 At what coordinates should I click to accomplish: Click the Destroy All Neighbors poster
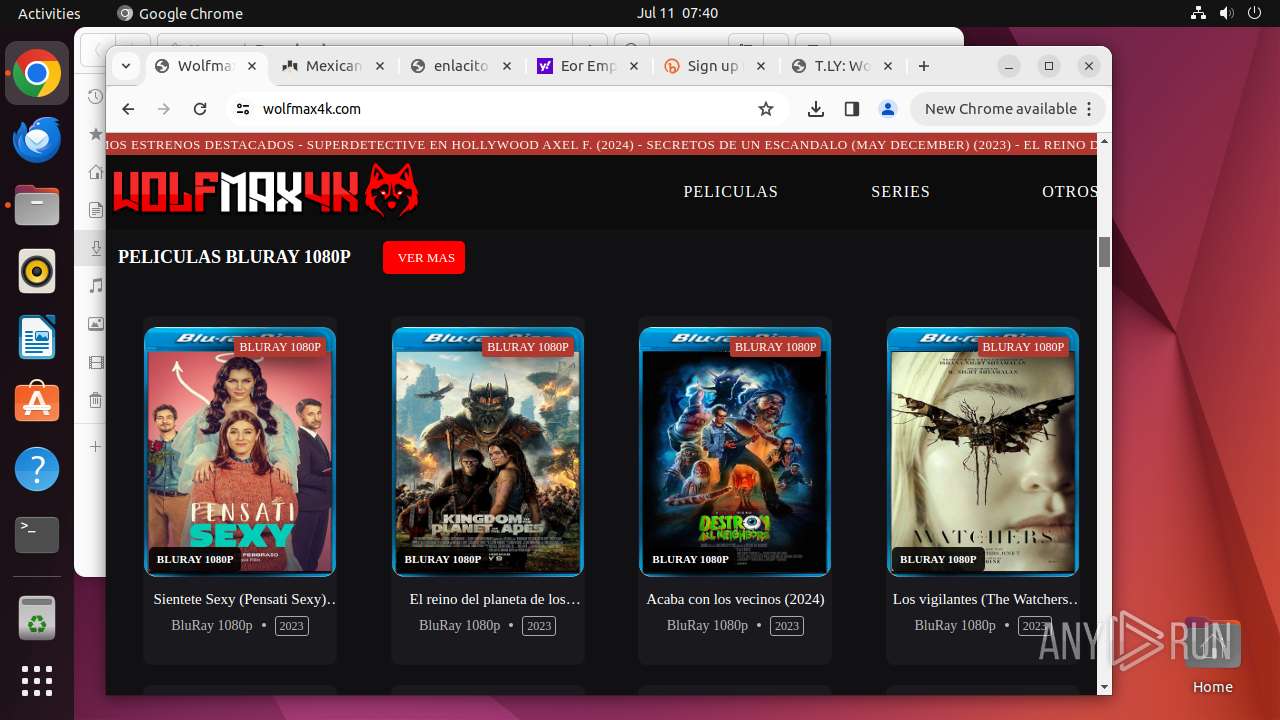[735, 452]
